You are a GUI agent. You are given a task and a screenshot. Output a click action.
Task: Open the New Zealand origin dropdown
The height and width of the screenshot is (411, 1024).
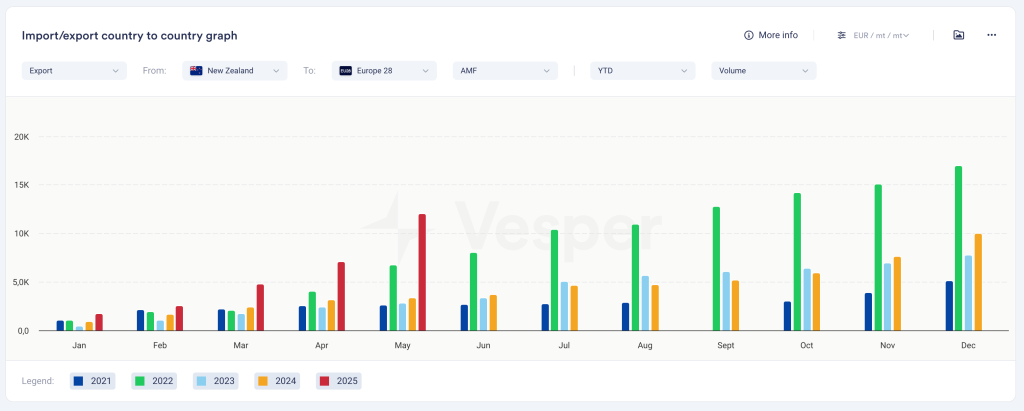click(x=234, y=71)
